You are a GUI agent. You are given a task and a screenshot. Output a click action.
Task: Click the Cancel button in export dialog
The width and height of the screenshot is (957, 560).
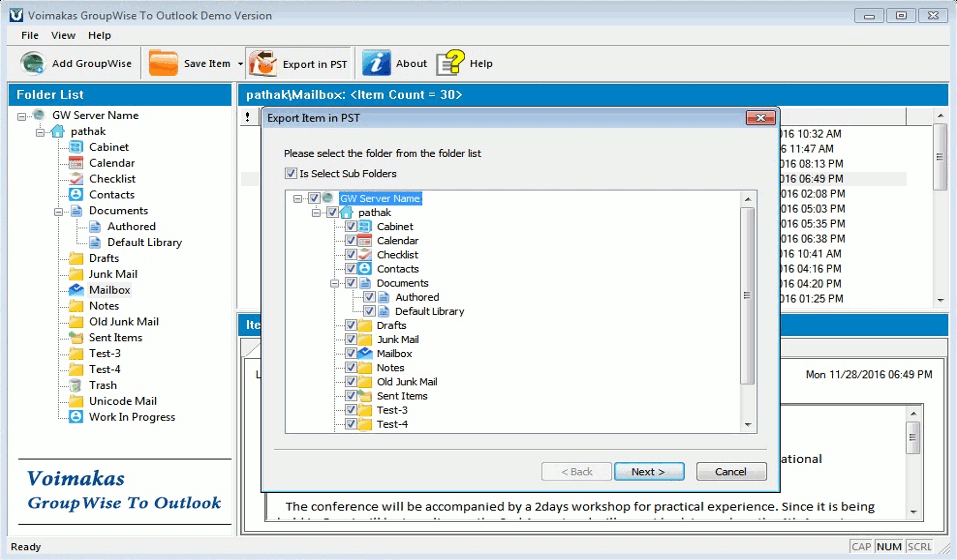(731, 472)
